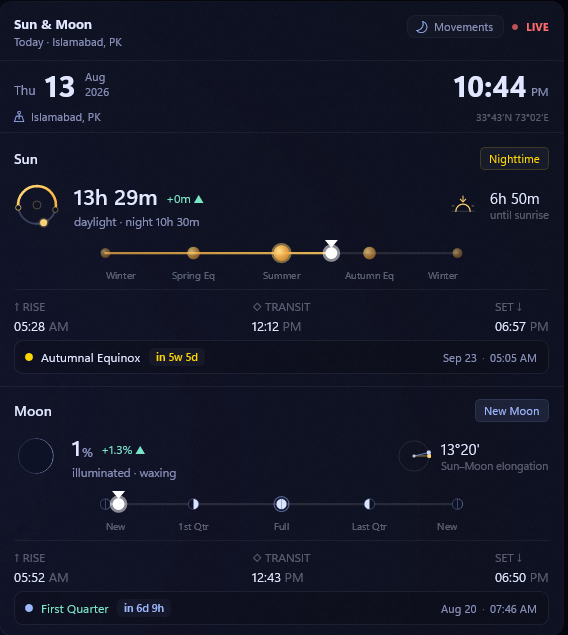This screenshot has height=635, width=568.
Task: Click the Spring Eq marker on sun timeline
Action: point(194,253)
